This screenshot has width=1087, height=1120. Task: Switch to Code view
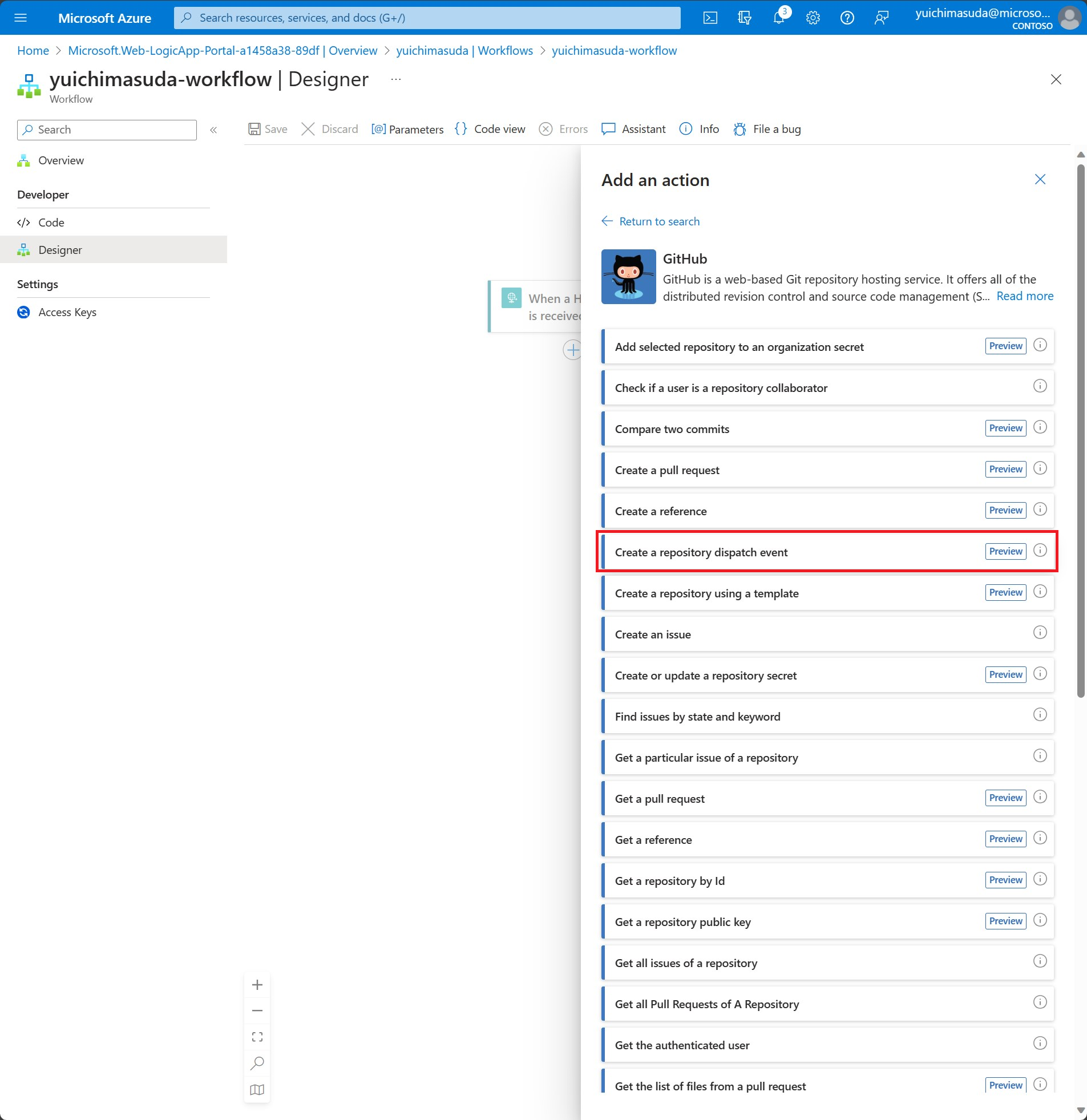click(490, 129)
